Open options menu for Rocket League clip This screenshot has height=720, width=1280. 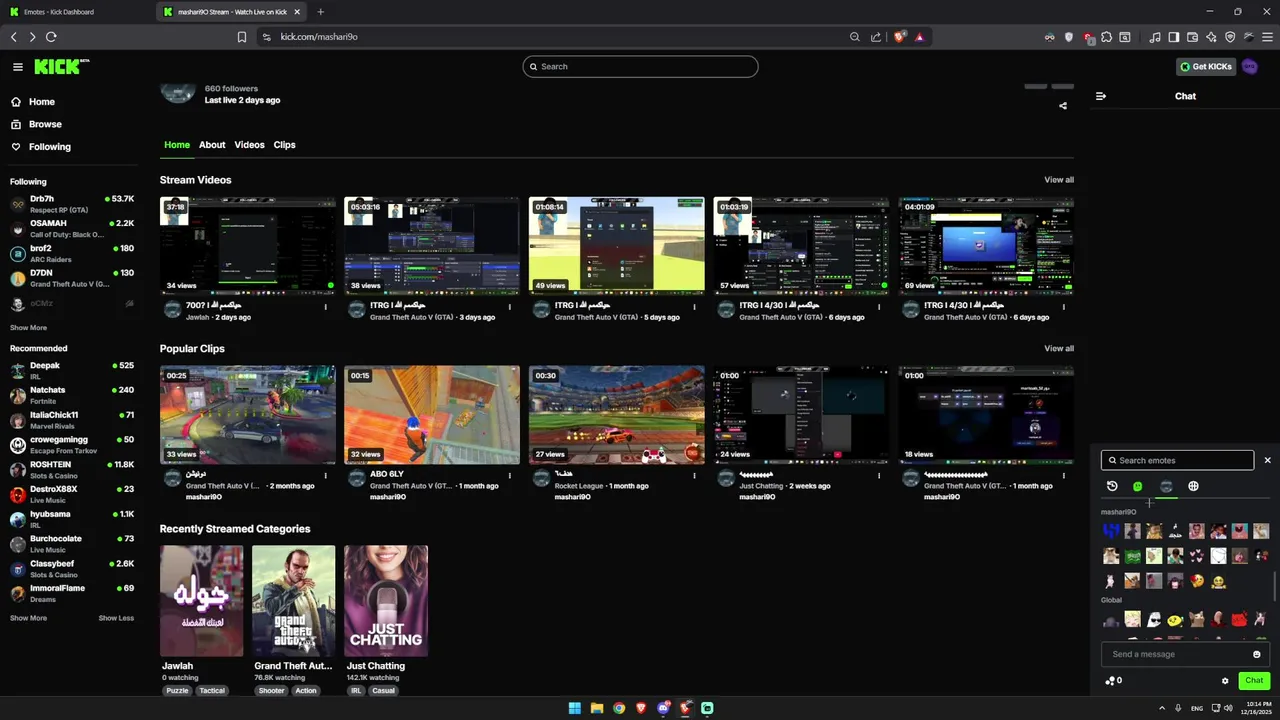[695, 476]
